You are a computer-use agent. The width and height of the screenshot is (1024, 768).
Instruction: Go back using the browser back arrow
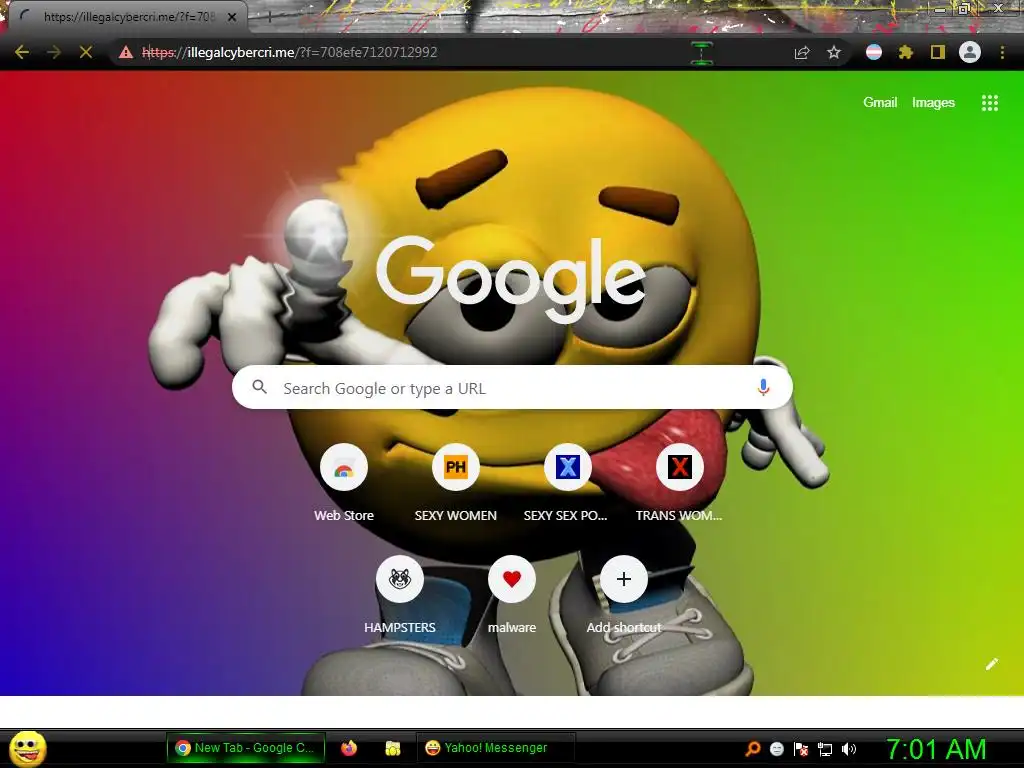22,52
